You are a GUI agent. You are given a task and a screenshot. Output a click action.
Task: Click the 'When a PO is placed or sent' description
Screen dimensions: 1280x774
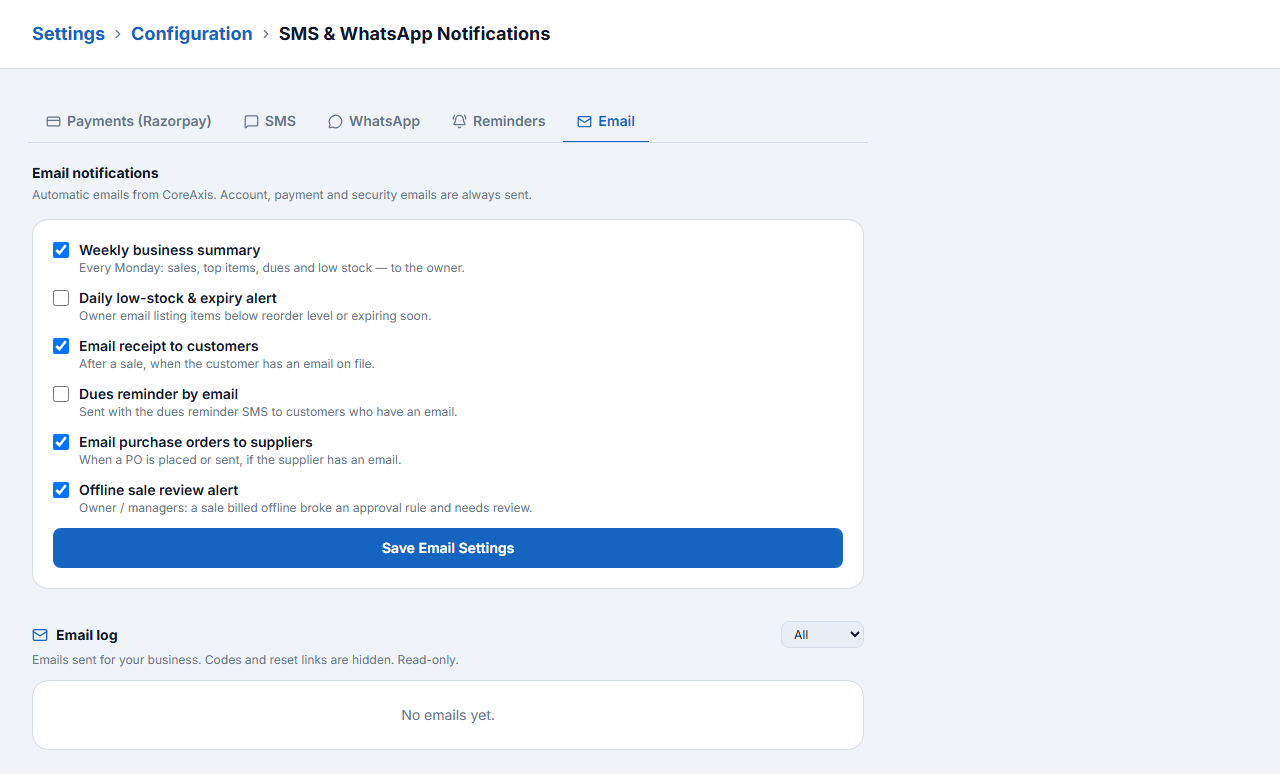coord(240,460)
